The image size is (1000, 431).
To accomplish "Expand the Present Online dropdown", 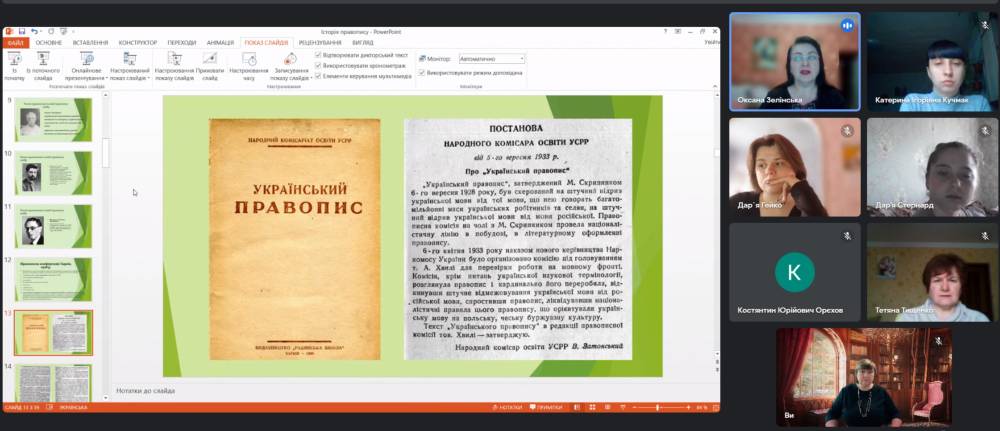I will click(86, 78).
